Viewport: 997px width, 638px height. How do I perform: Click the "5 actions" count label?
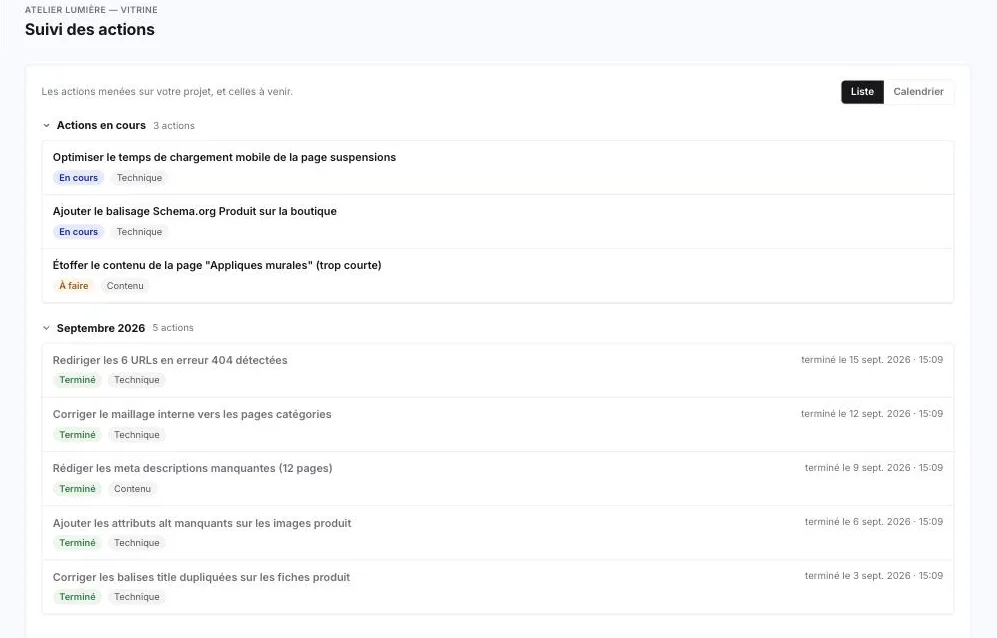pos(173,328)
